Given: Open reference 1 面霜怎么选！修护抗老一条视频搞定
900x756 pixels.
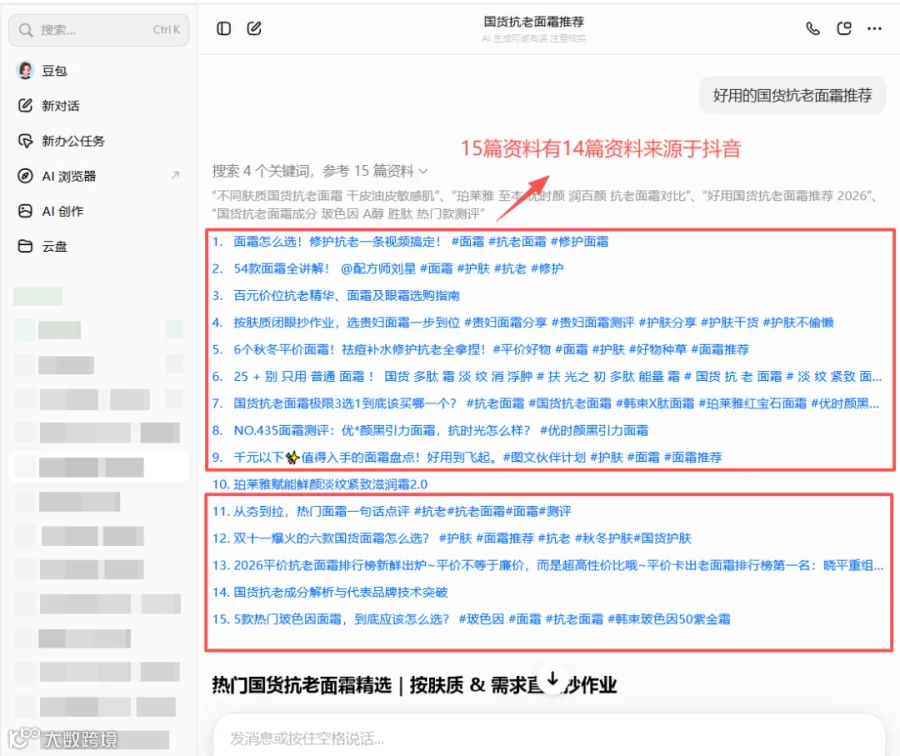Looking at the screenshot, I should click(x=421, y=242).
